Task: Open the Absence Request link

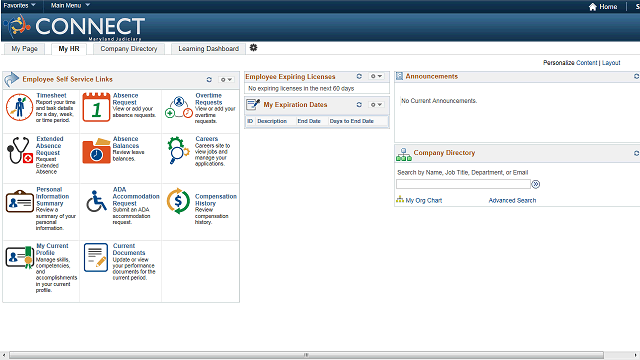Action: coord(125,99)
